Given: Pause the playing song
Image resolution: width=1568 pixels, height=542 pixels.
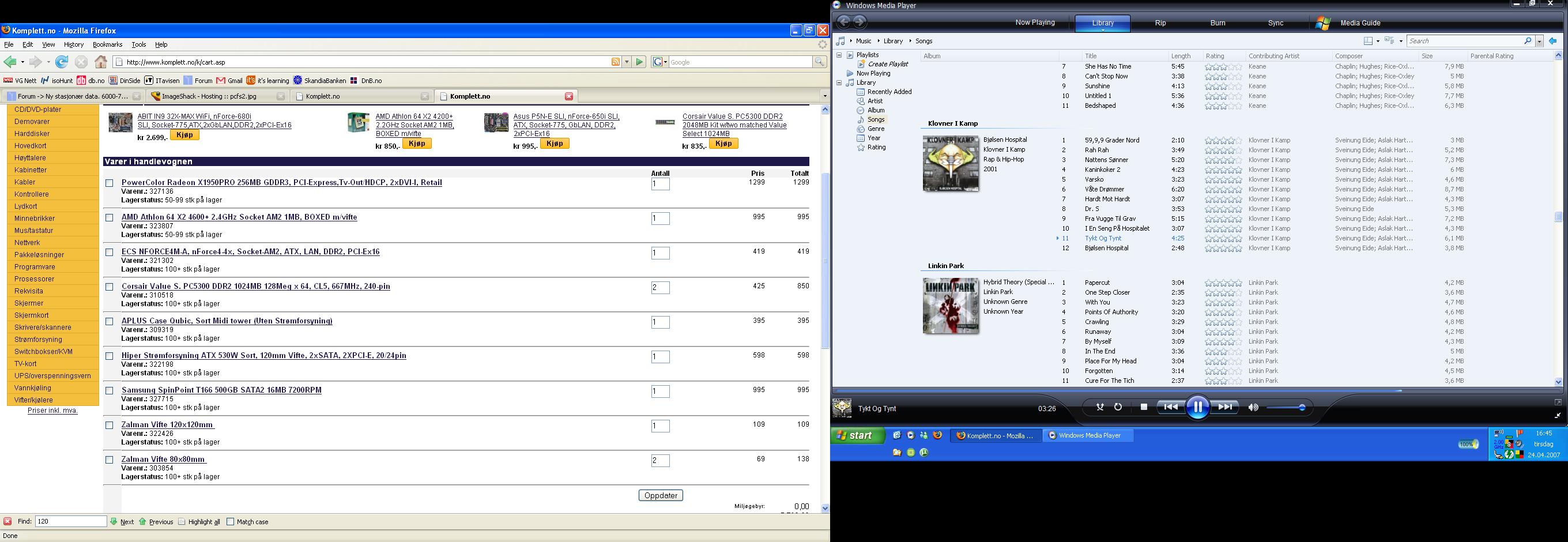Looking at the screenshot, I should point(1197,408).
